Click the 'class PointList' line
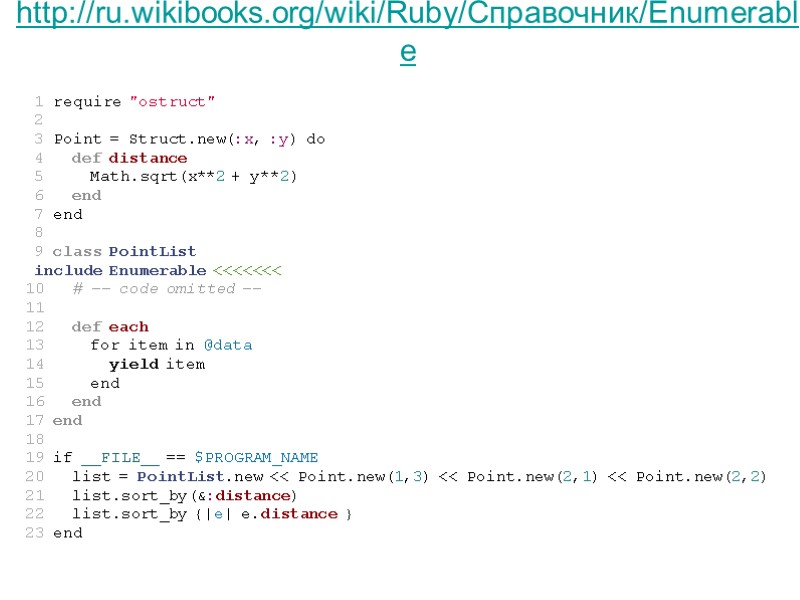Image resolution: width=800 pixels, height=600 pixels. pyautogui.click(x=124, y=251)
